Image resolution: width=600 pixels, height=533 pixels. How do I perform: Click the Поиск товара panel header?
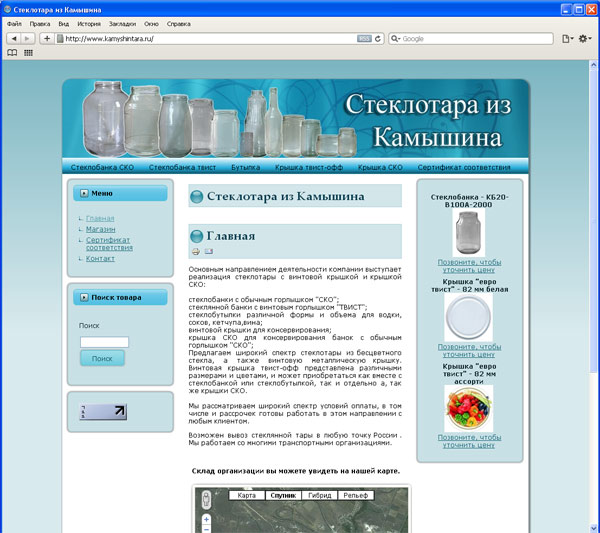point(120,297)
